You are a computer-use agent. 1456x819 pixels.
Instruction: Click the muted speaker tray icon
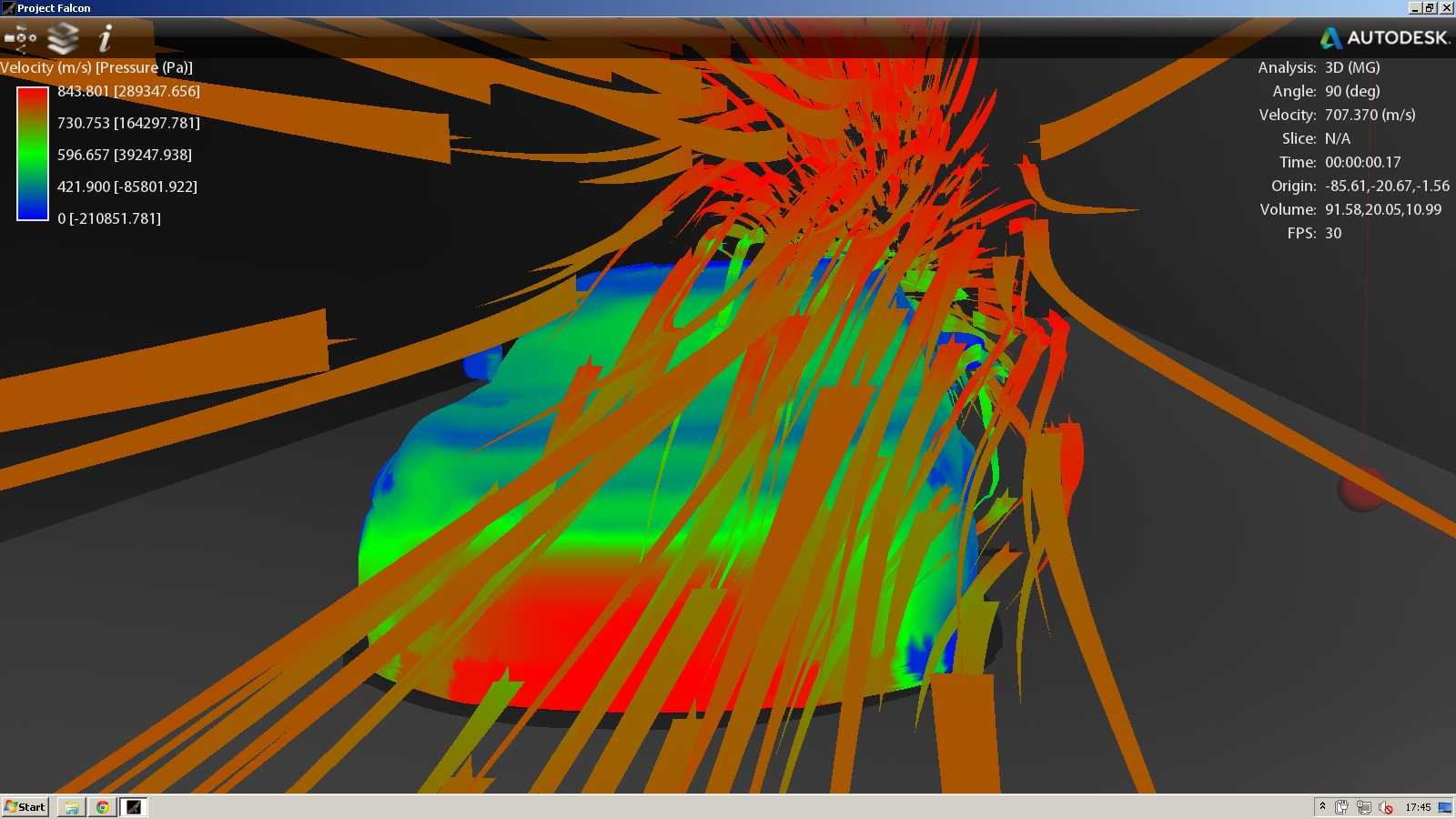1386,807
